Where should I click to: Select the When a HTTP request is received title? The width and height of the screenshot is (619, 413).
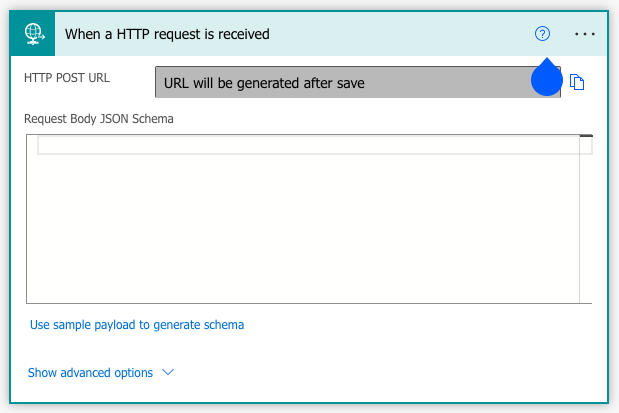click(167, 33)
